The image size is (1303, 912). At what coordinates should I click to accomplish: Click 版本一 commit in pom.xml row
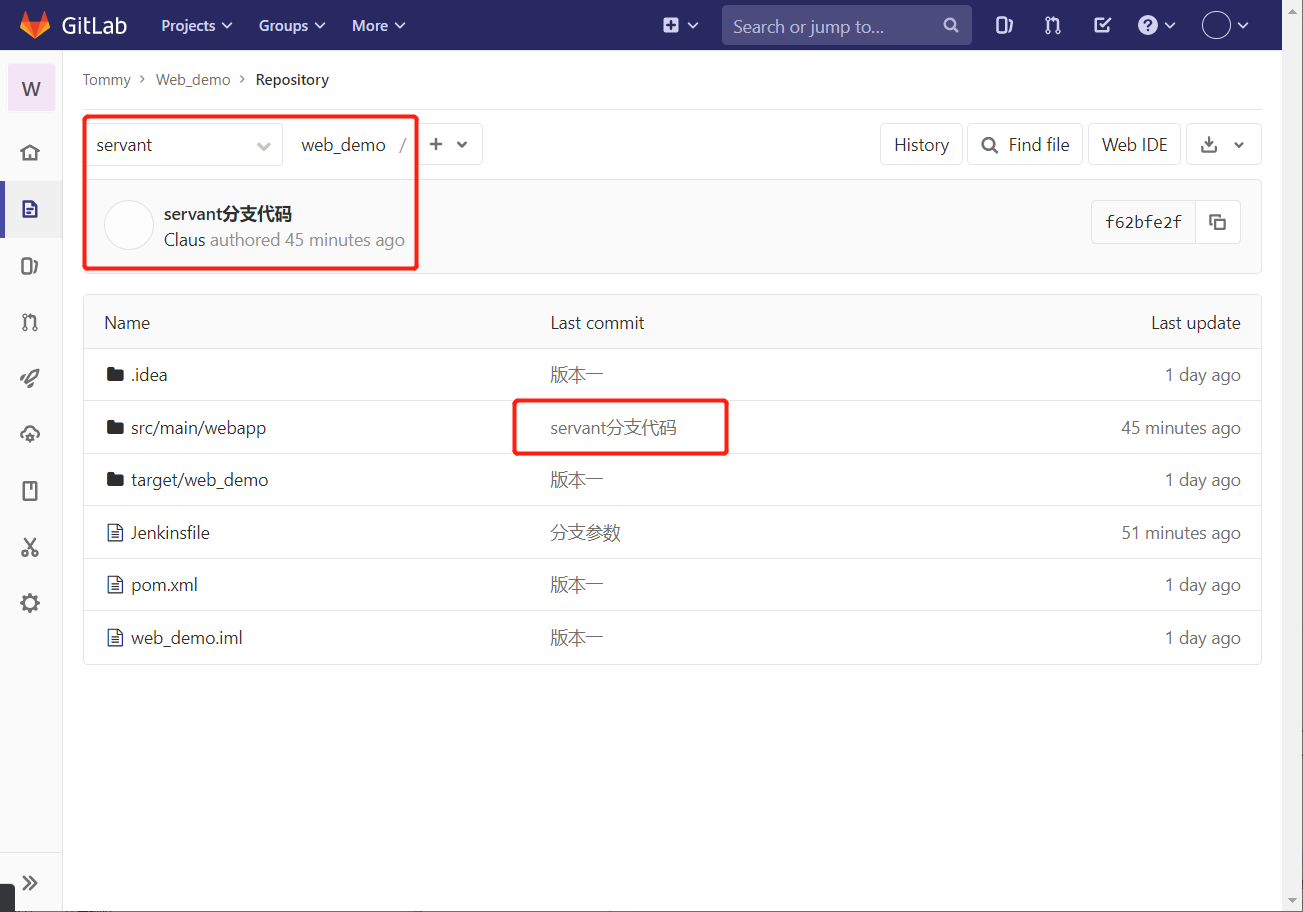tap(577, 585)
